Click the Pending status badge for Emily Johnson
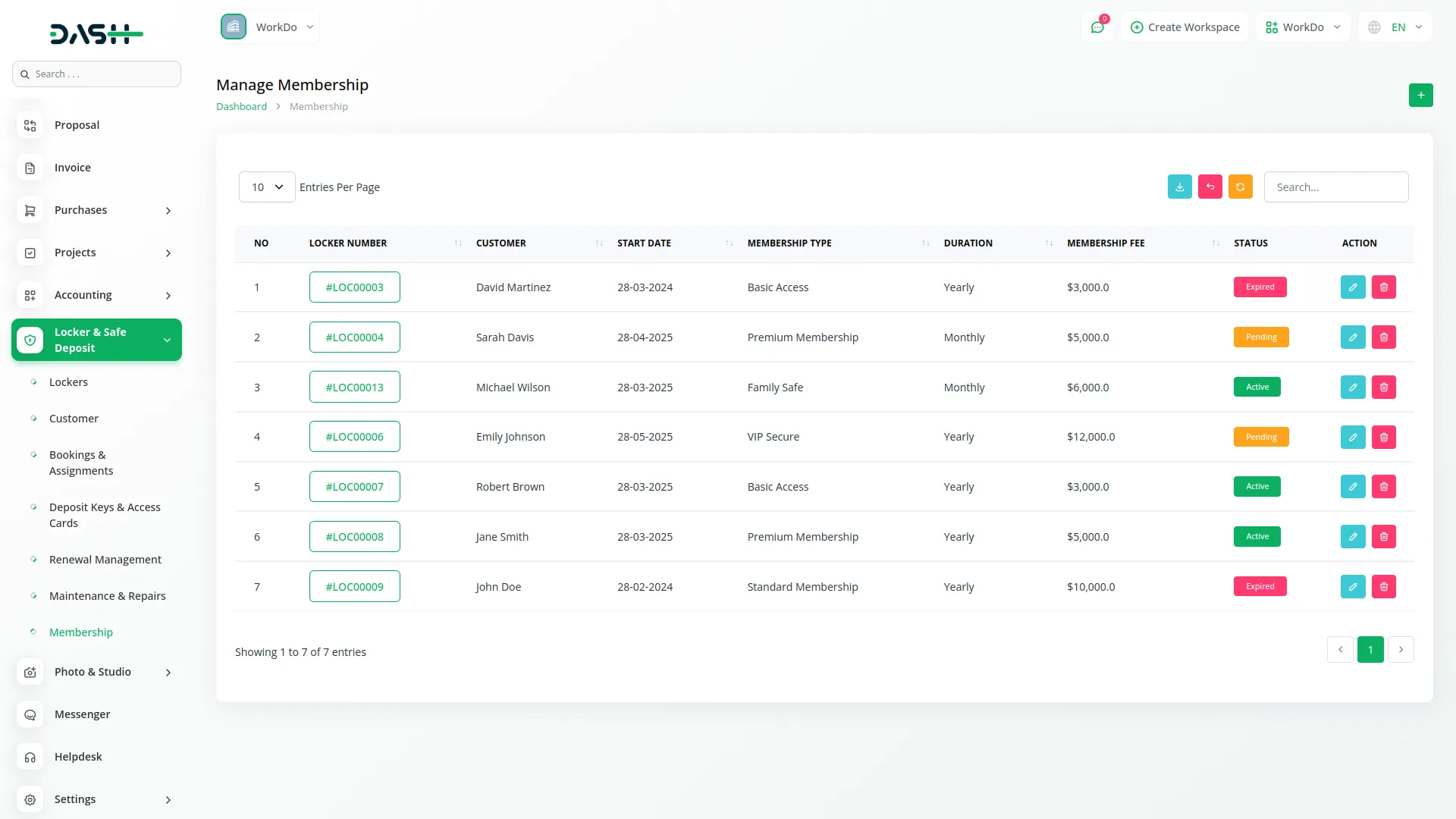Screen dimensions: 1456x819 (x=1261, y=437)
